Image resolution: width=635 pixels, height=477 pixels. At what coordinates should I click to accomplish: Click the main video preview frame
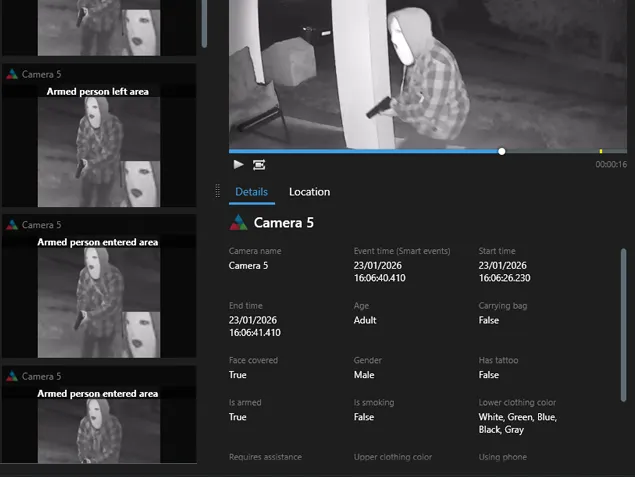pos(428,74)
